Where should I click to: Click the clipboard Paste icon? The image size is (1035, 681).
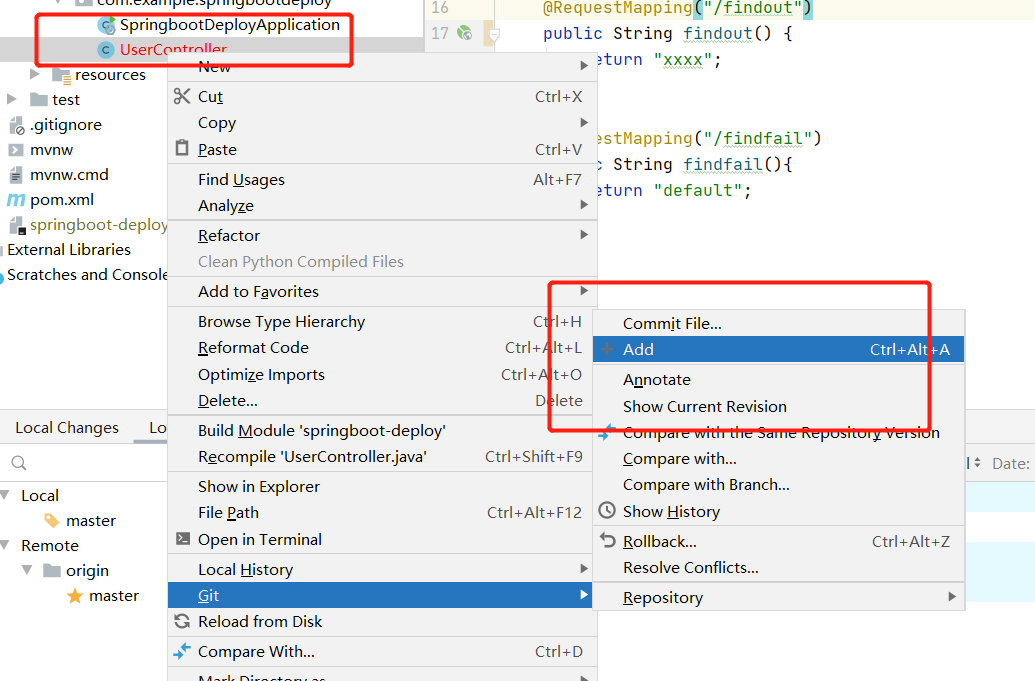tap(182, 148)
